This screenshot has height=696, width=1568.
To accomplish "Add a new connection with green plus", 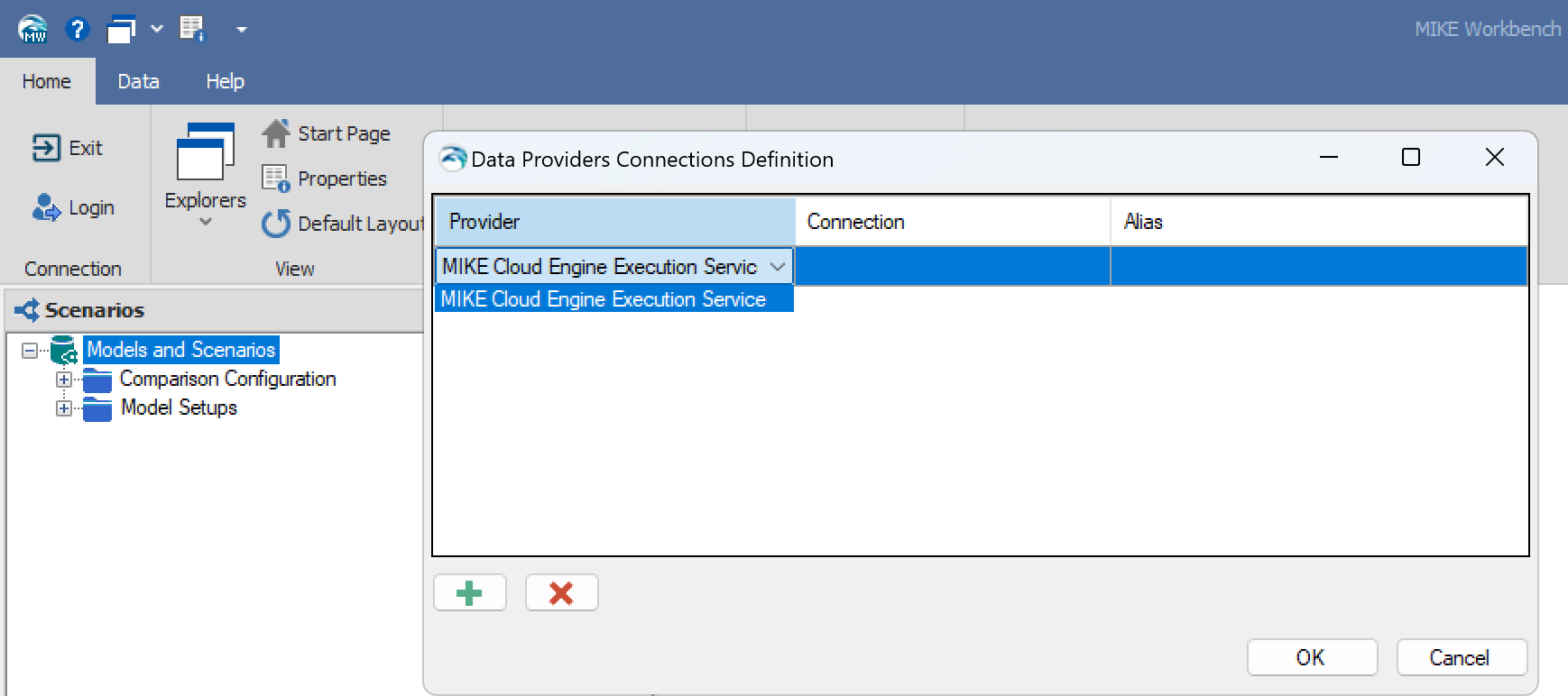I will [x=470, y=593].
